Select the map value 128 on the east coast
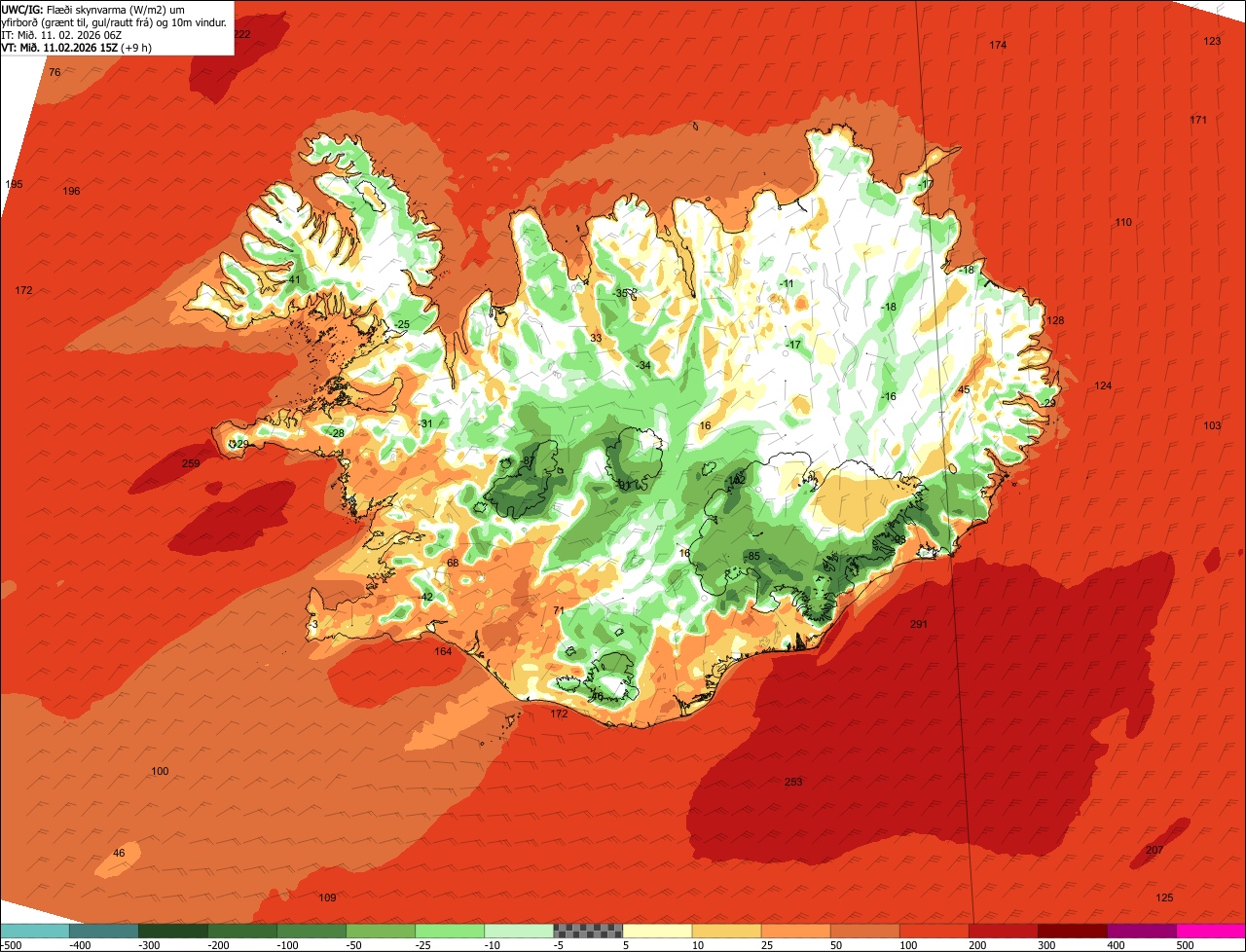 point(1055,320)
